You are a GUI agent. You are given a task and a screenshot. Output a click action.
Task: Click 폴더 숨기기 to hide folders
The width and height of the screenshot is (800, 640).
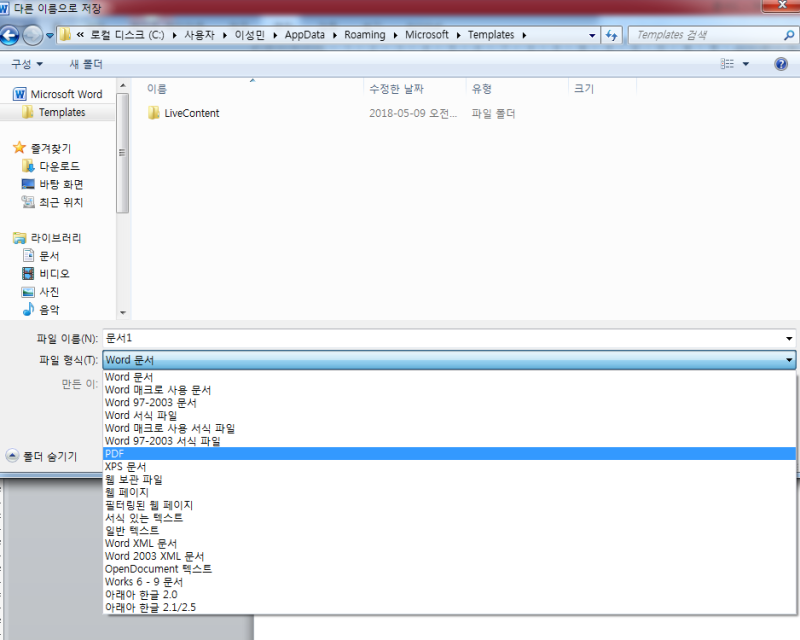tap(42, 456)
